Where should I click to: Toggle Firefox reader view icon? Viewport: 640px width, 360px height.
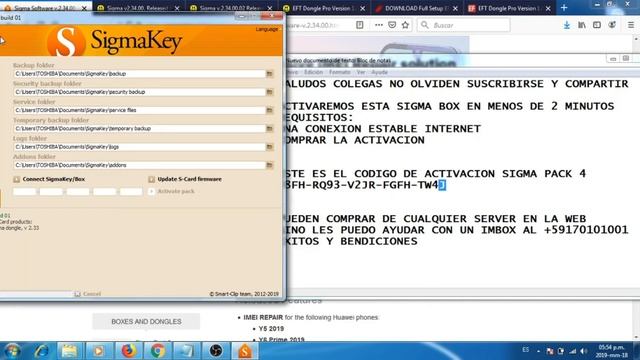pos(360,25)
